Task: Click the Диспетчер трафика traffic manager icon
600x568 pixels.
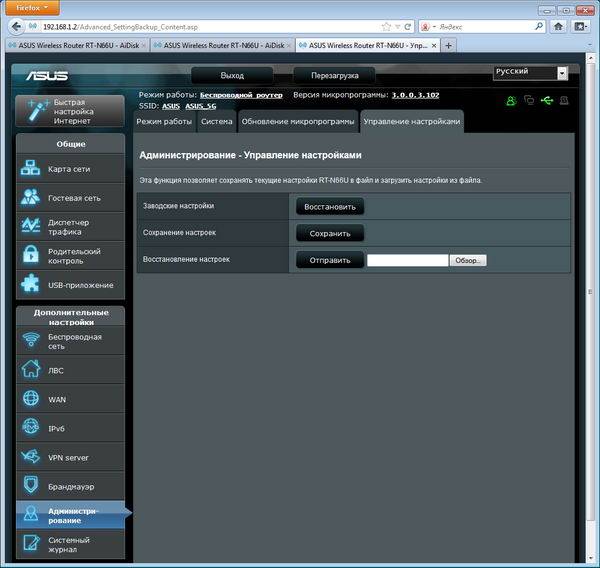Action: click(30, 227)
